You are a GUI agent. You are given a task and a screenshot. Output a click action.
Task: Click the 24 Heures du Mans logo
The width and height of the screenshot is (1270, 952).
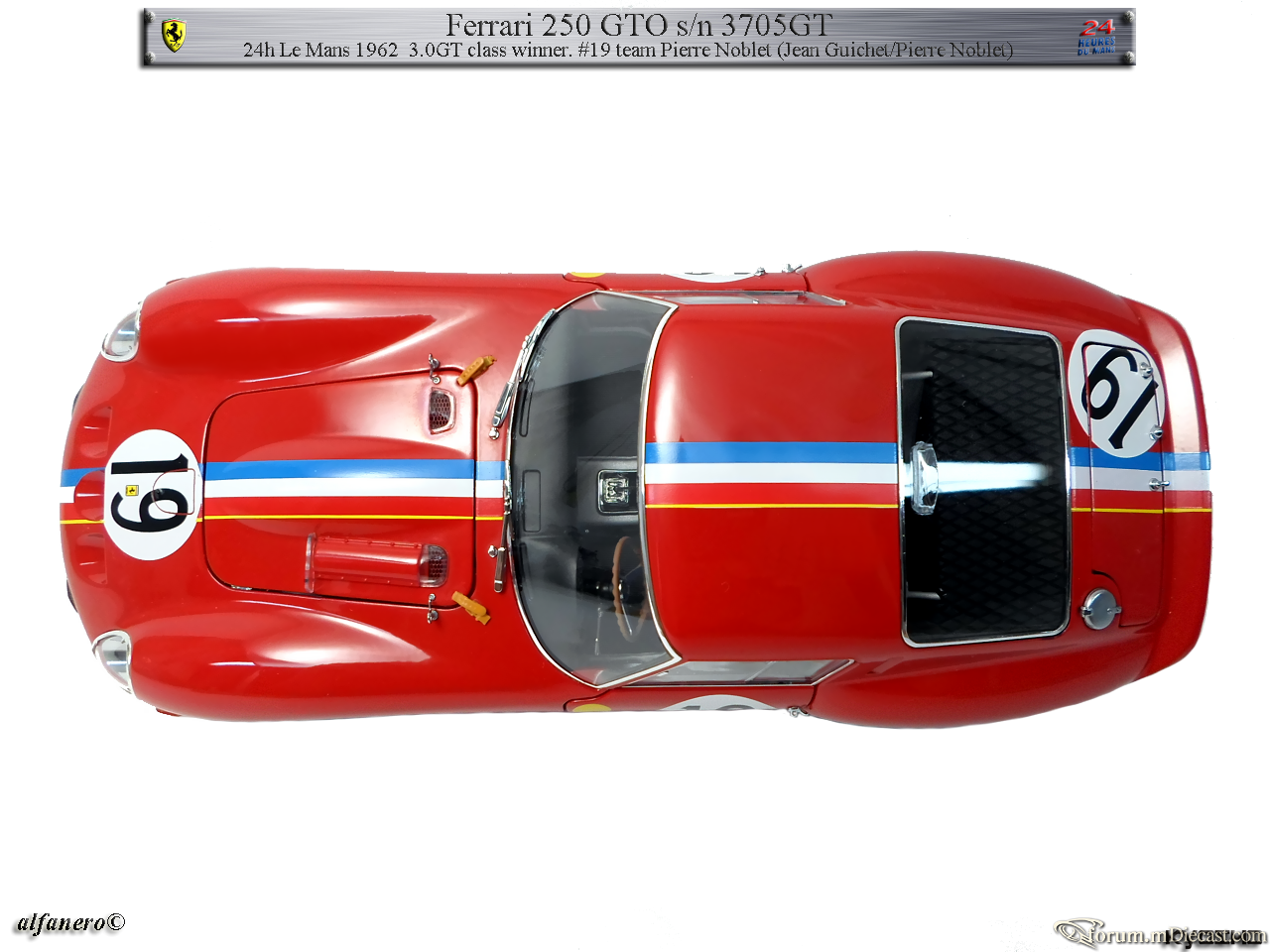(1096, 37)
